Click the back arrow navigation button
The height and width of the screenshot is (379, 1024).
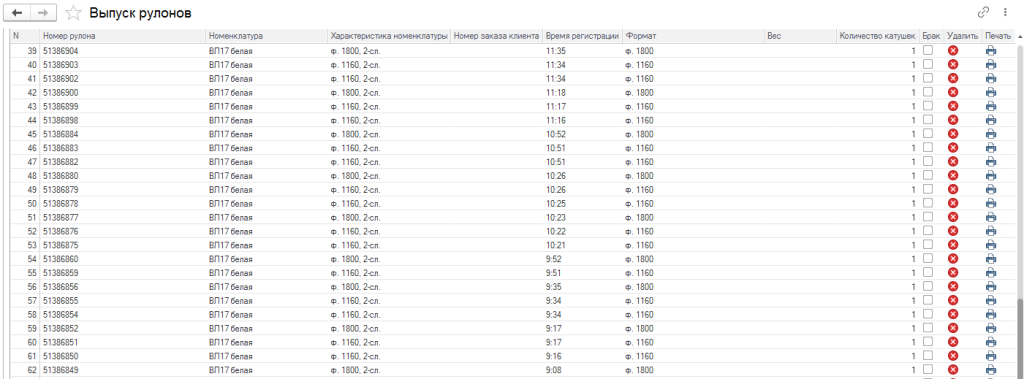(18, 12)
